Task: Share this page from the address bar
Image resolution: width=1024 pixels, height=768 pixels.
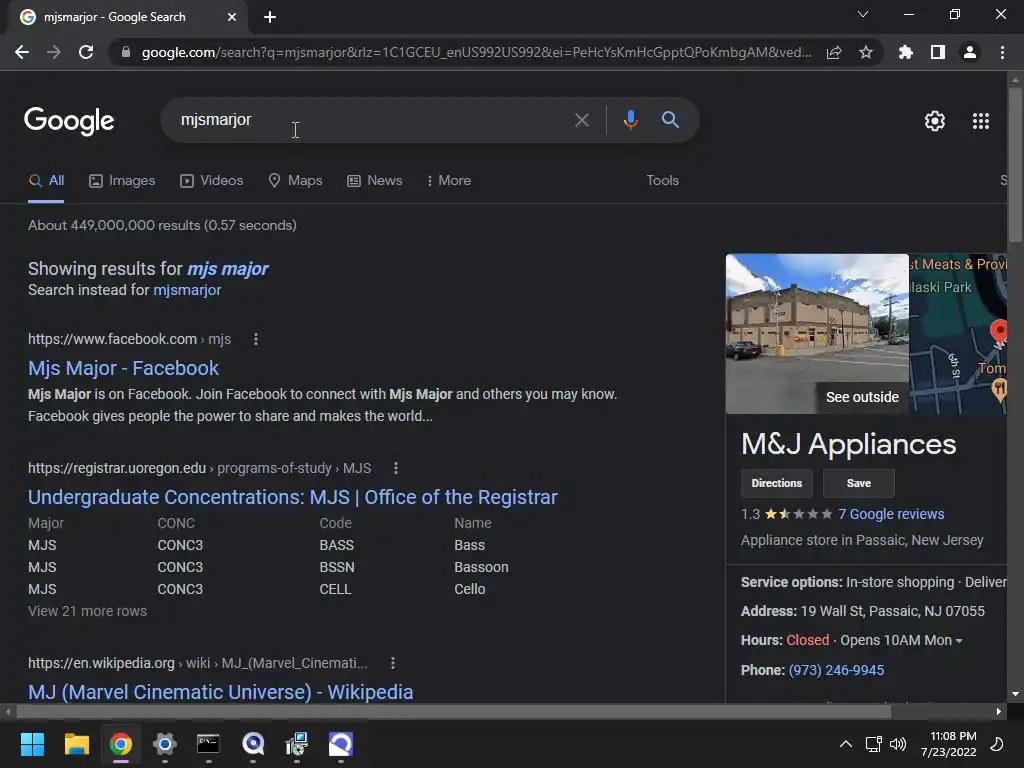Action: click(x=834, y=52)
